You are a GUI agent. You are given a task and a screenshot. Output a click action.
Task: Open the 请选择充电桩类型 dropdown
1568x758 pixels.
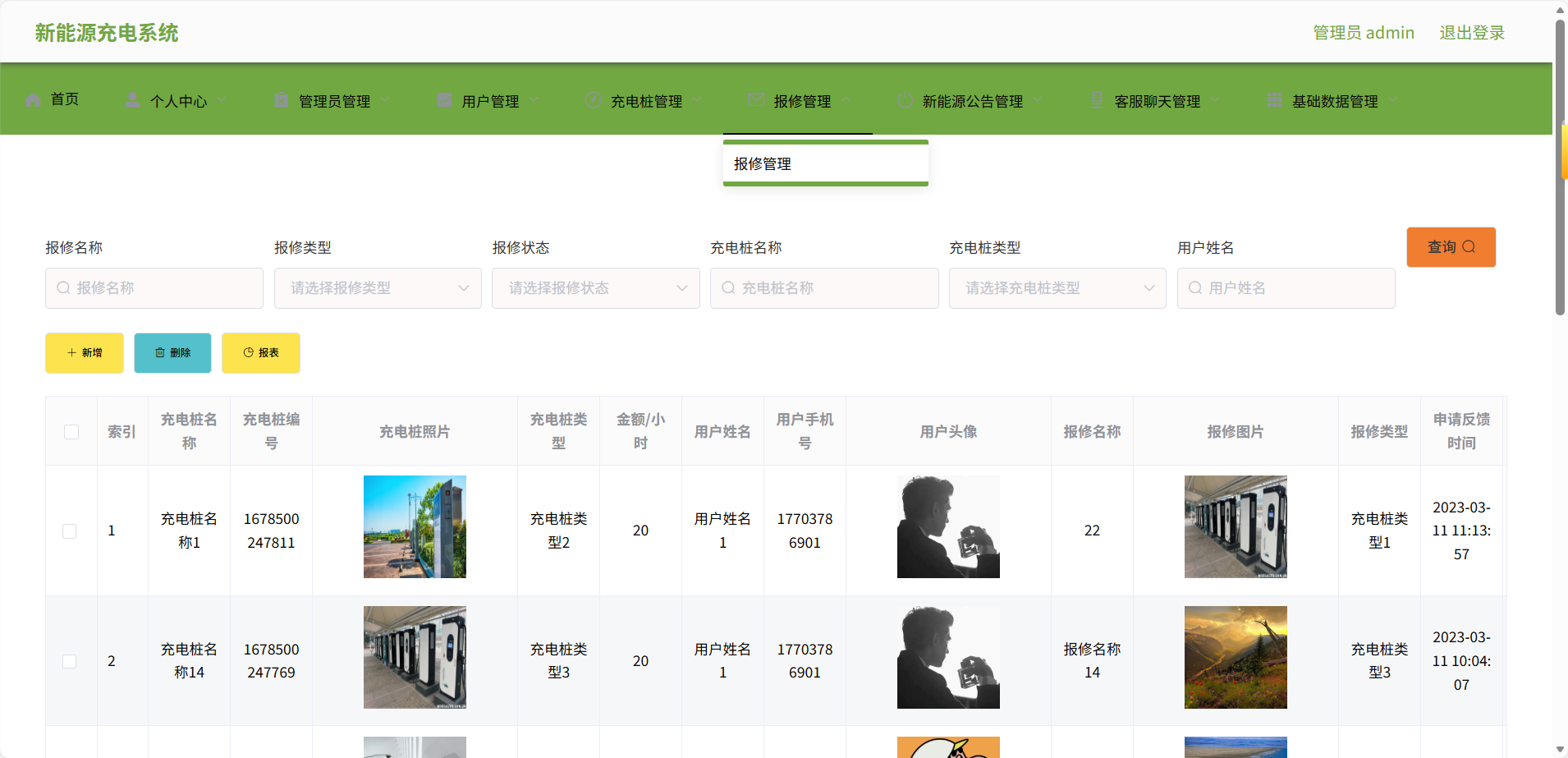pyautogui.click(x=1057, y=288)
